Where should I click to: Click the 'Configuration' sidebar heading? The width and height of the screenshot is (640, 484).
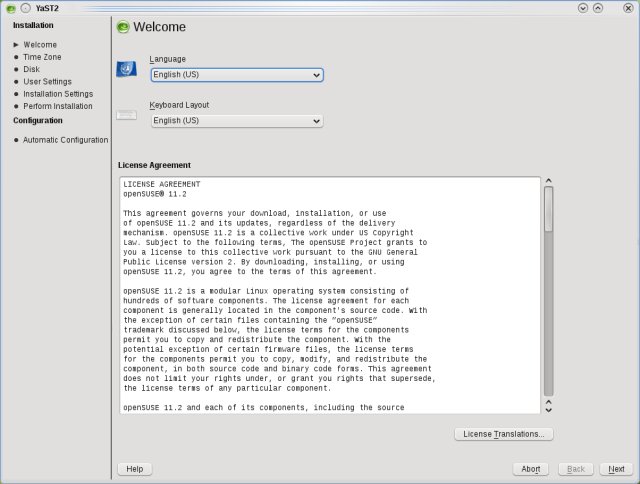[38, 120]
